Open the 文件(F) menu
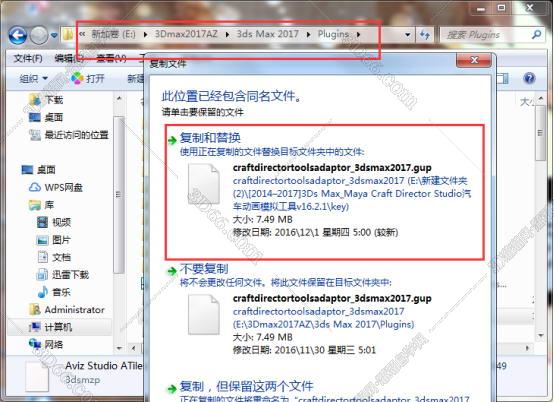This screenshot has height=402, width=554. [28, 58]
